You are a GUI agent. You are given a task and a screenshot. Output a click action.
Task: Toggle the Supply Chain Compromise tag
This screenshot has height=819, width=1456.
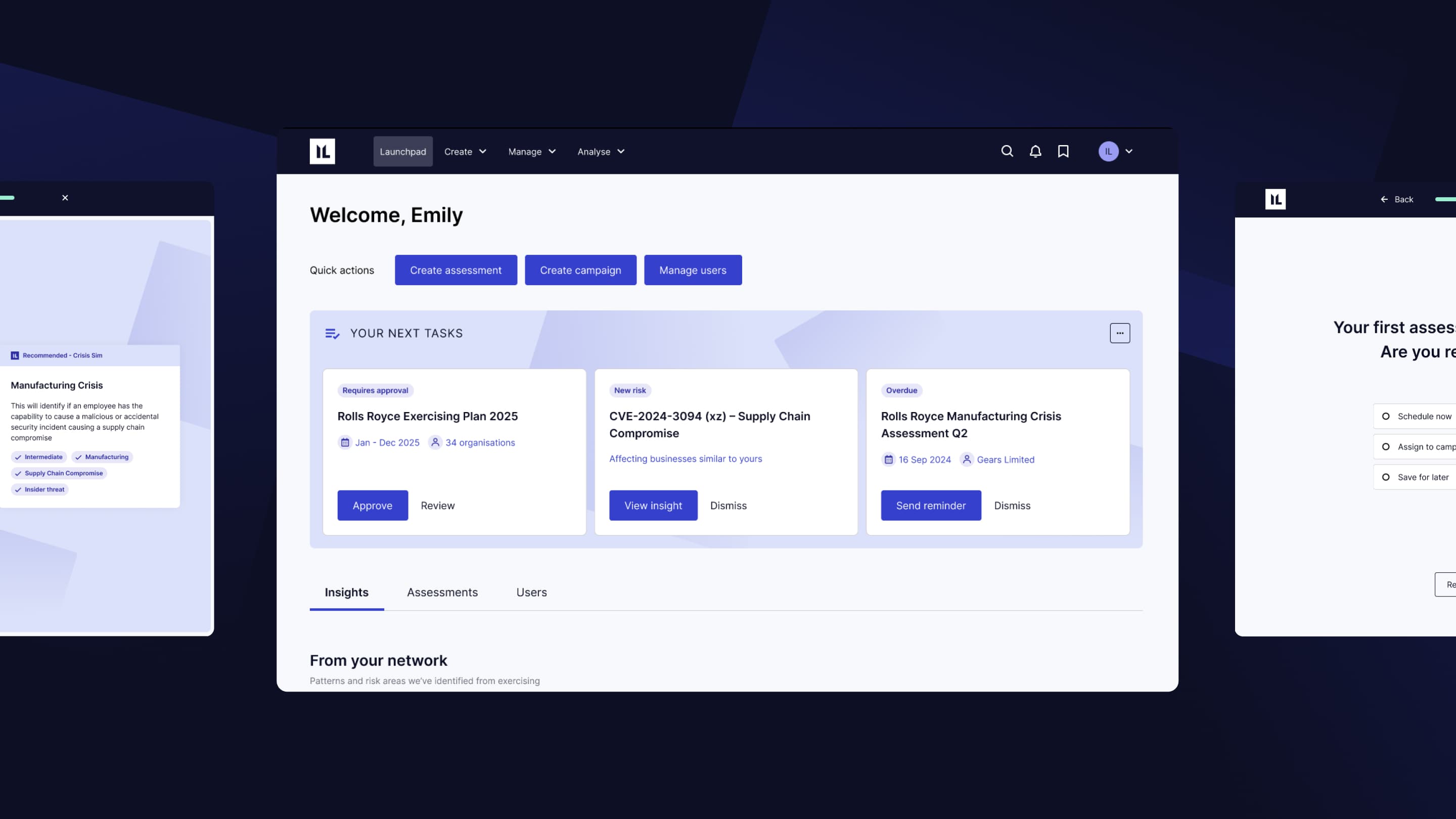click(x=59, y=473)
